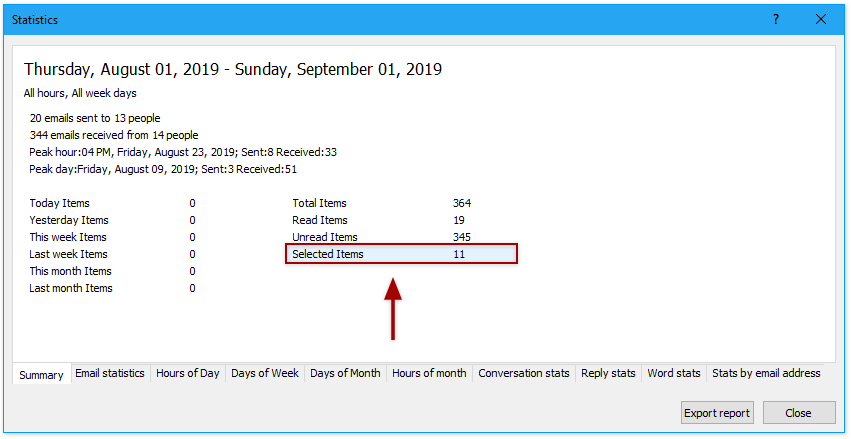Select the highlighted Selected Items row
This screenshot has width=851, height=439.
tap(401, 254)
